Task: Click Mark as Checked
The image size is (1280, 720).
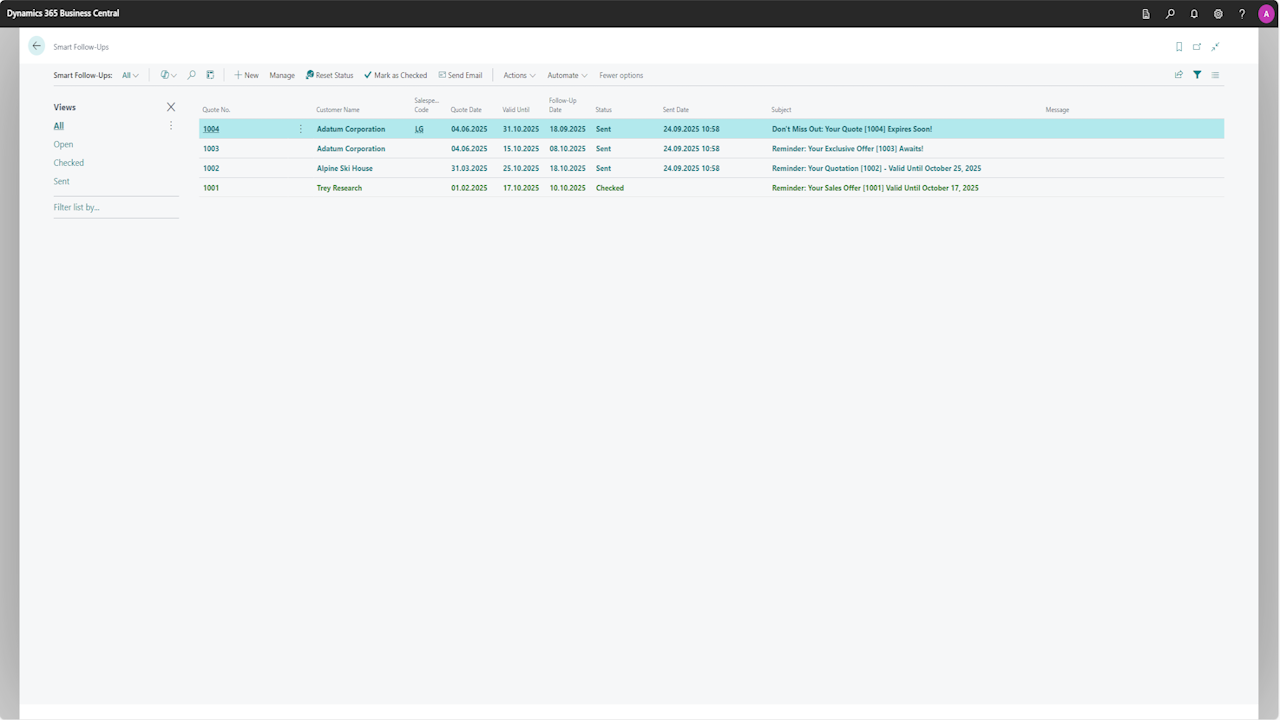Action: coord(395,75)
